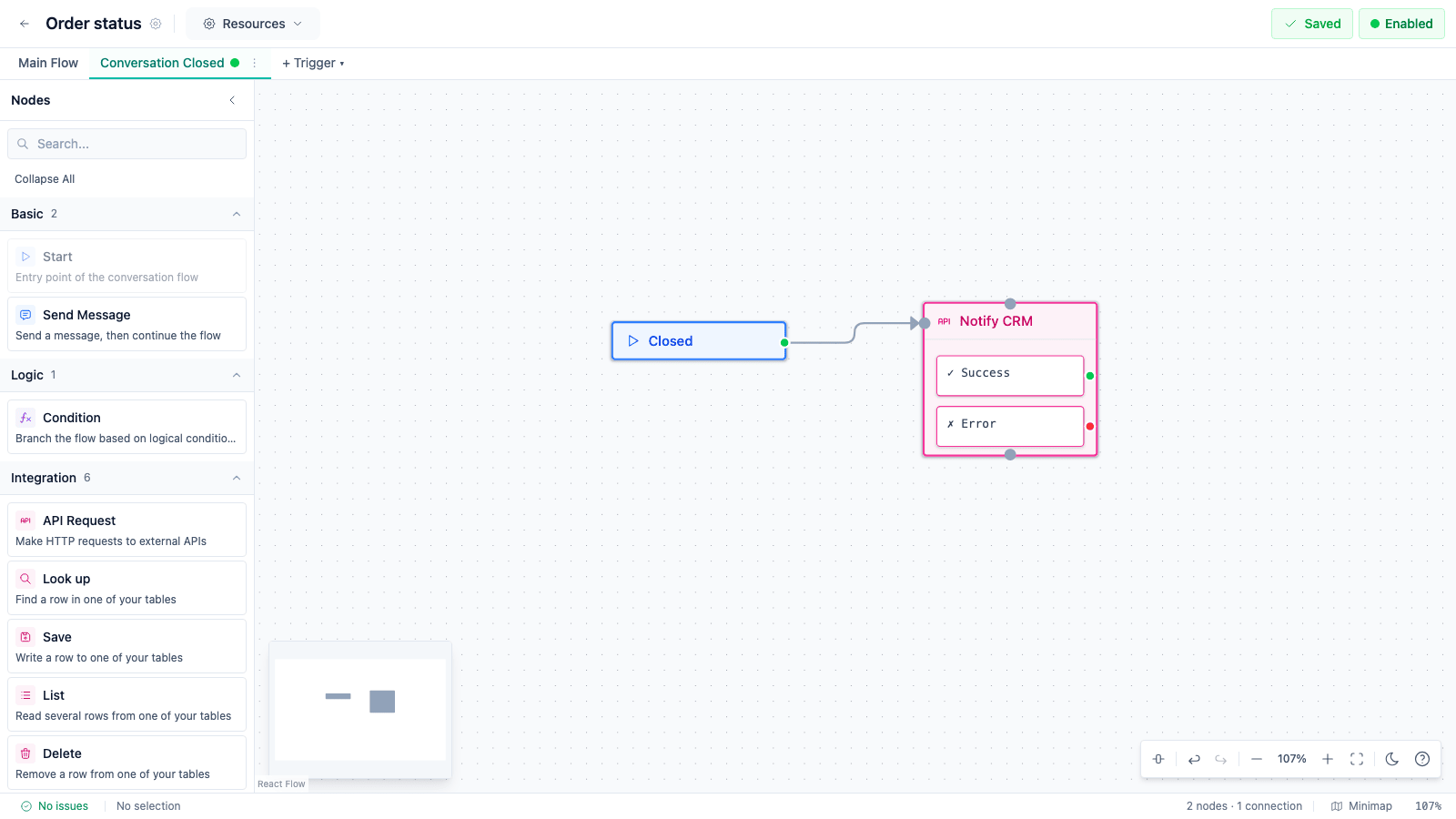Click the red Error output handle
The width and height of the screenshot is (1456, 819).
[x=1090, y=427]
